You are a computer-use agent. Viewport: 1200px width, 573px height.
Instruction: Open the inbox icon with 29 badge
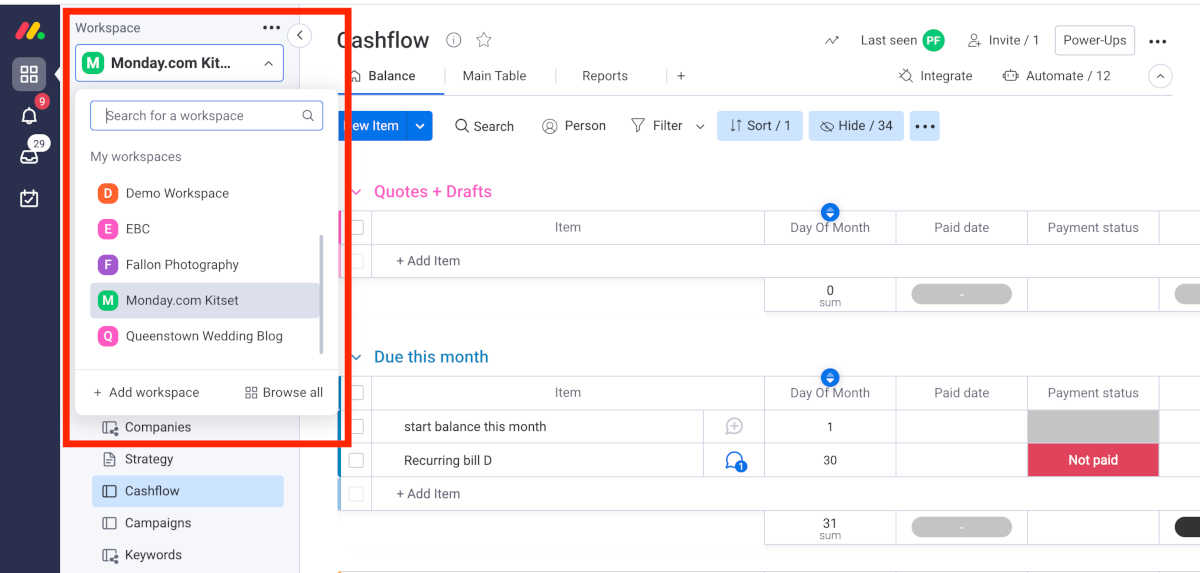pyautogui.click(x=29, y=156)
